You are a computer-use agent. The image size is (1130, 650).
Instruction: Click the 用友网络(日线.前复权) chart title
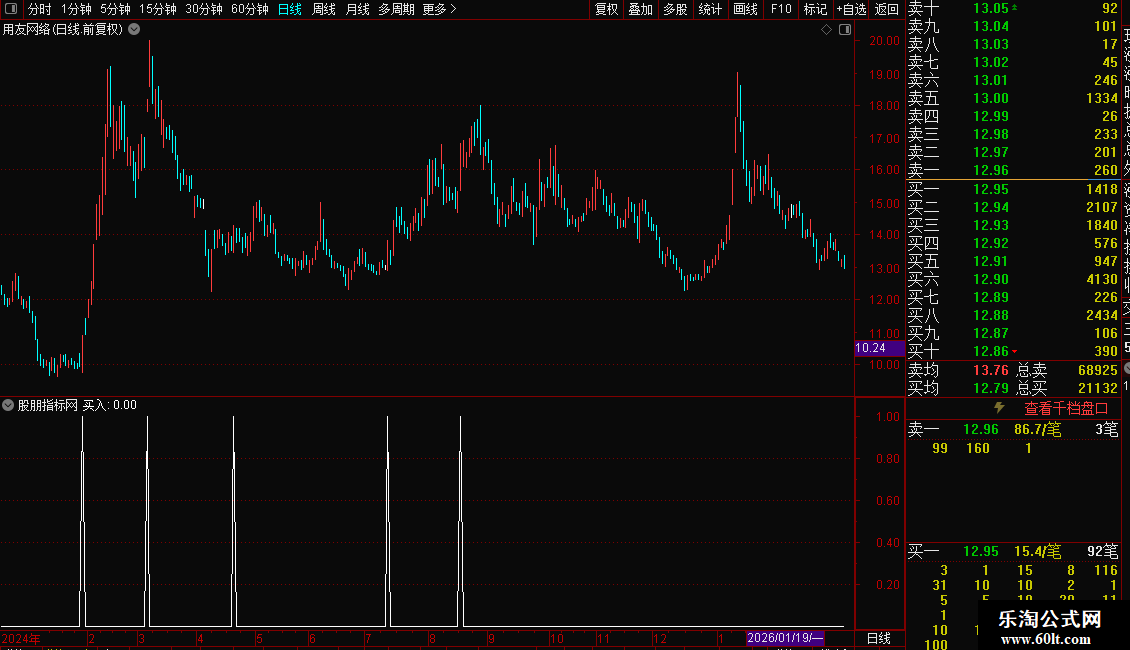pyautogui.click(x=63, y=30)
